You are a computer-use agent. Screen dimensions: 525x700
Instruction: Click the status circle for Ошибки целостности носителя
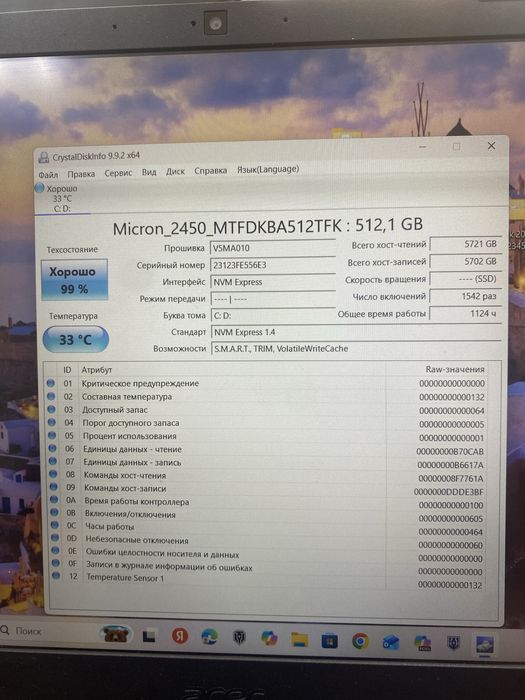tap(55, 551)
